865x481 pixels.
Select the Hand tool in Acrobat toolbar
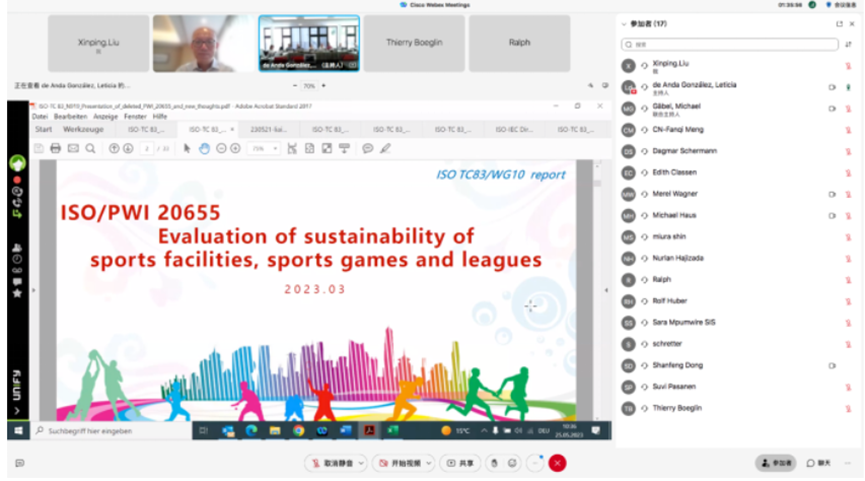(x=204, y=148)
